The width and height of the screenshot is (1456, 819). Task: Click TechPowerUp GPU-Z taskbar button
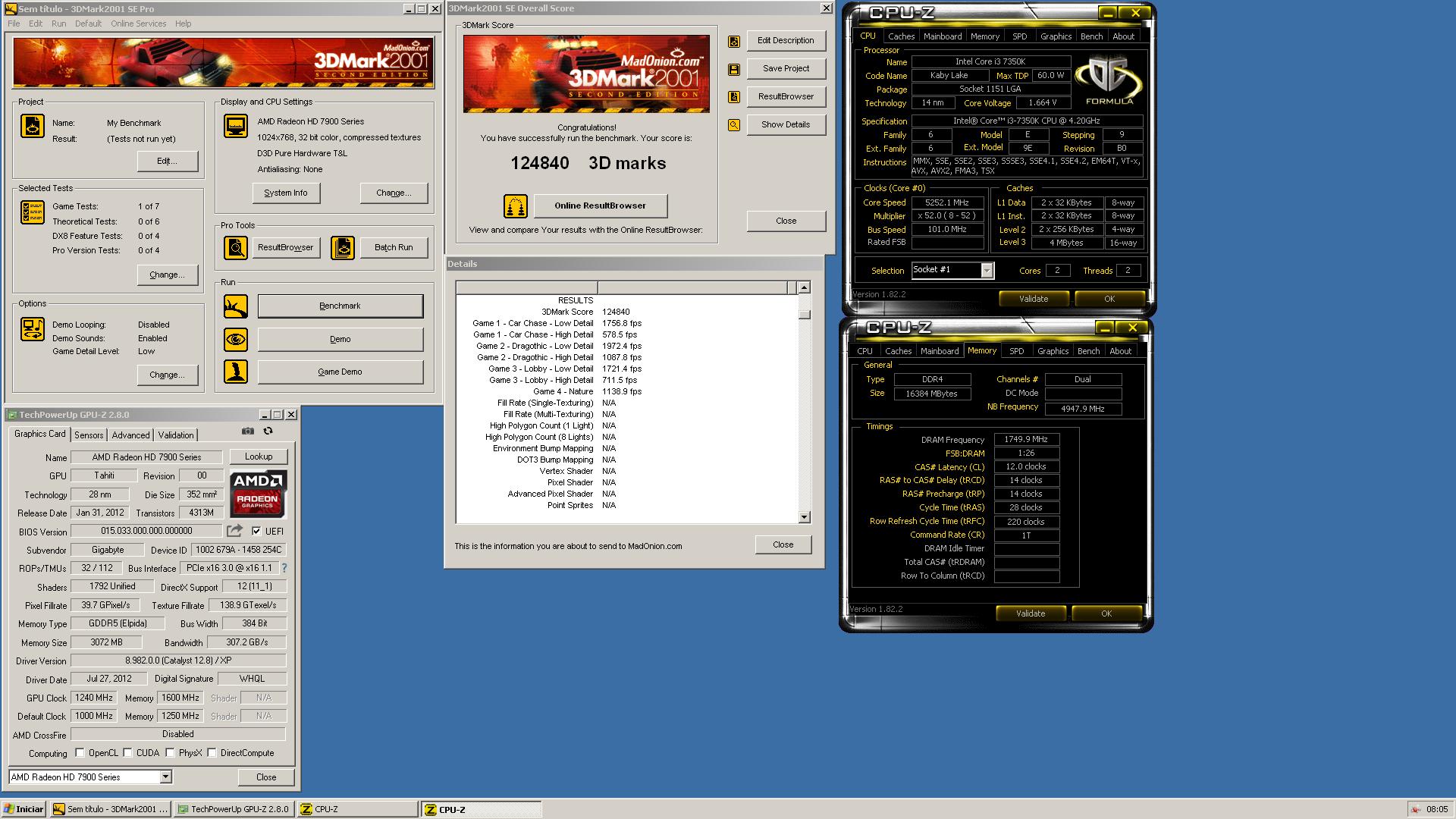[x=234, y=809]
